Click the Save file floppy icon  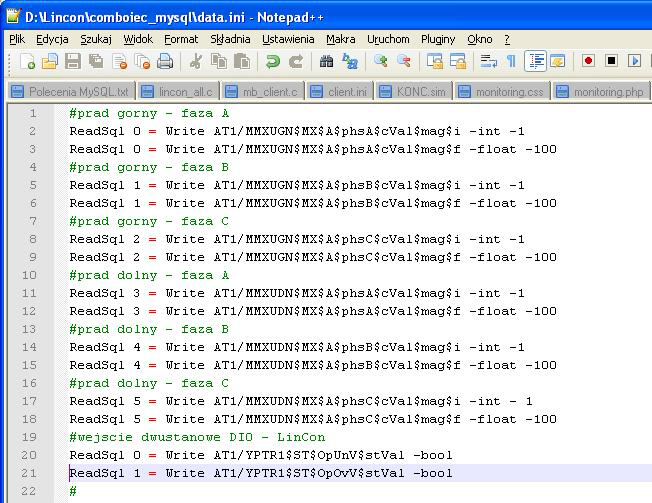(73, 62)
